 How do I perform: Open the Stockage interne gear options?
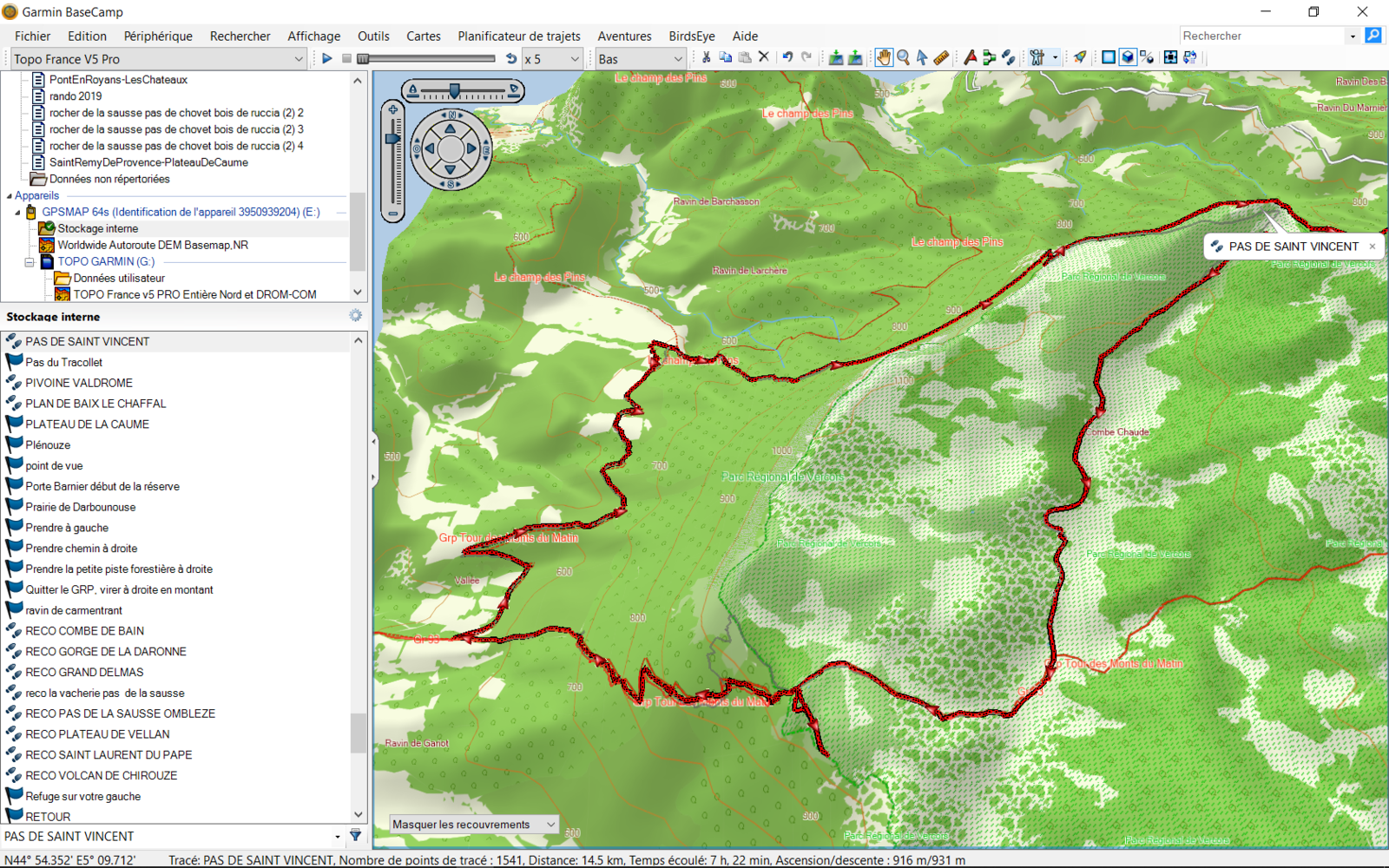point(355,316)
